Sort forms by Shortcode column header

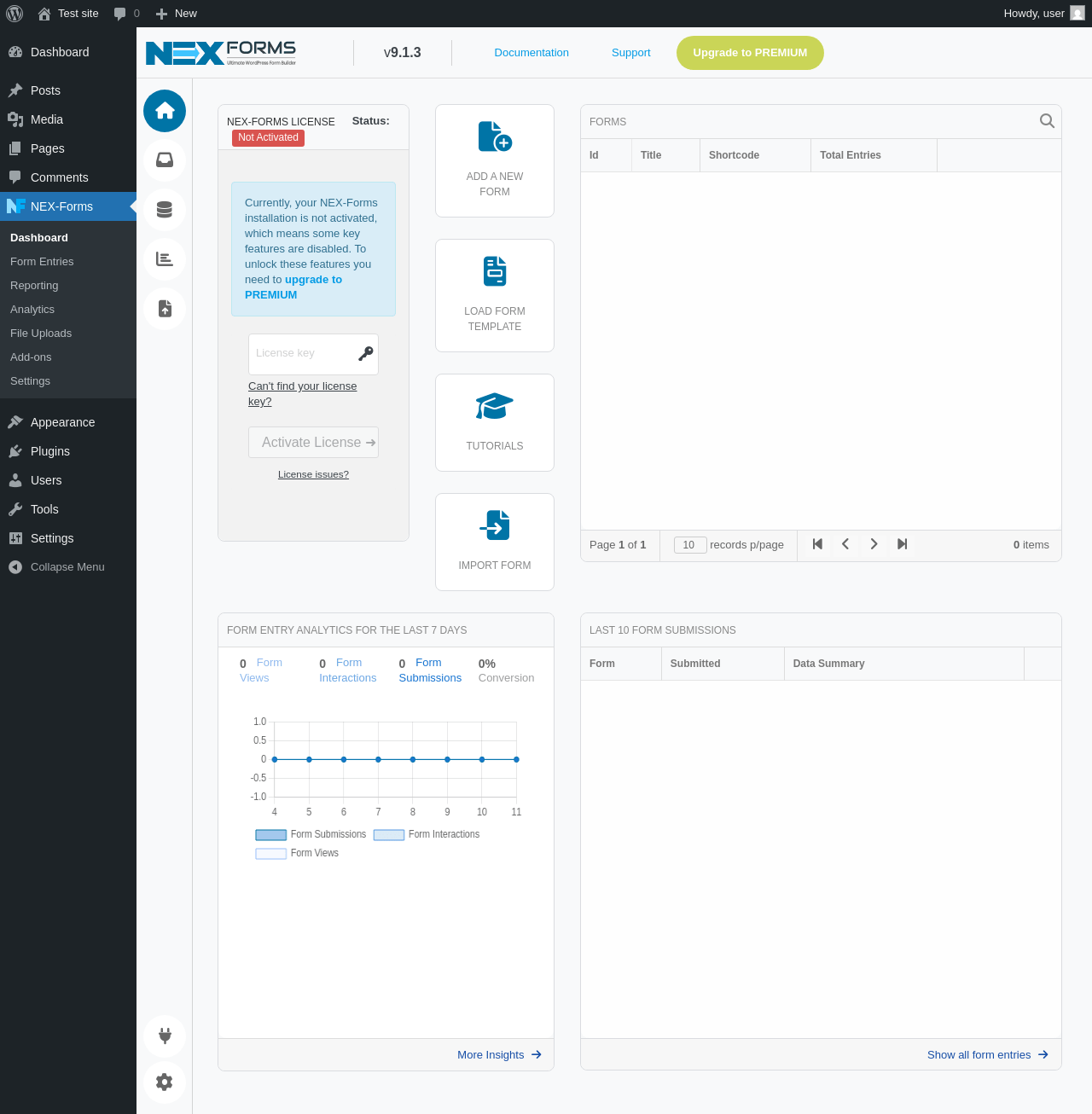(x=755, y=155)
